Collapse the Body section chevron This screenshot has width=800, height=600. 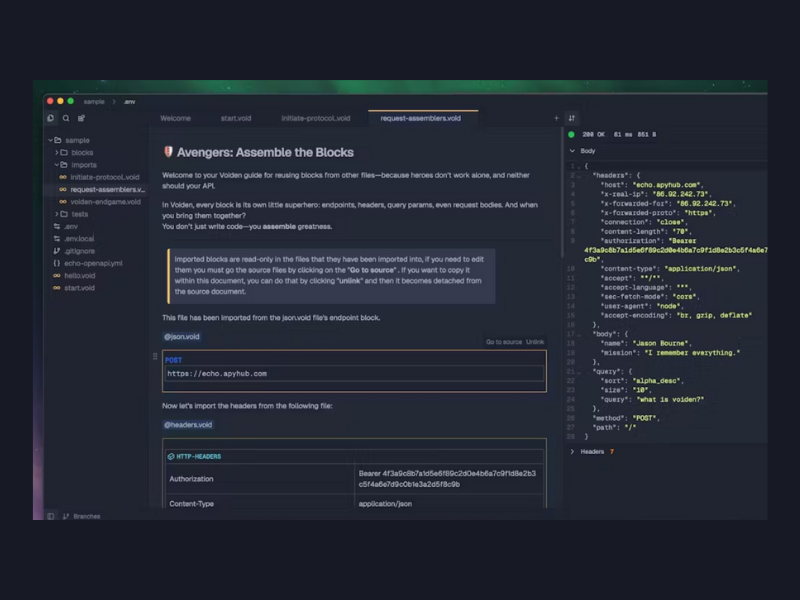(x=572, y=151)
